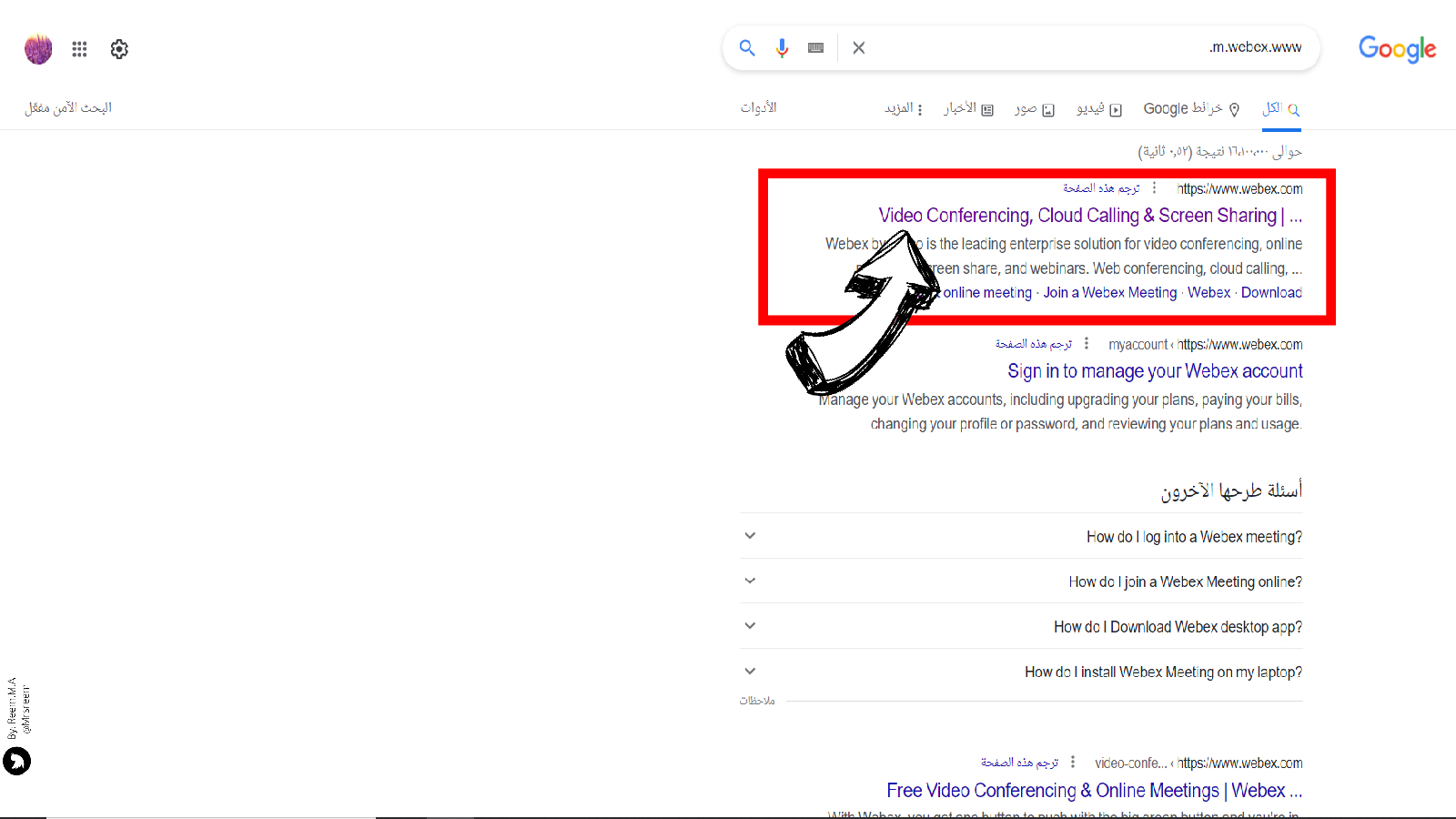Switch to the صور images tab
Image resolution: width=1456 pixels, height=819 pixels.
[x=1035, y=108]
